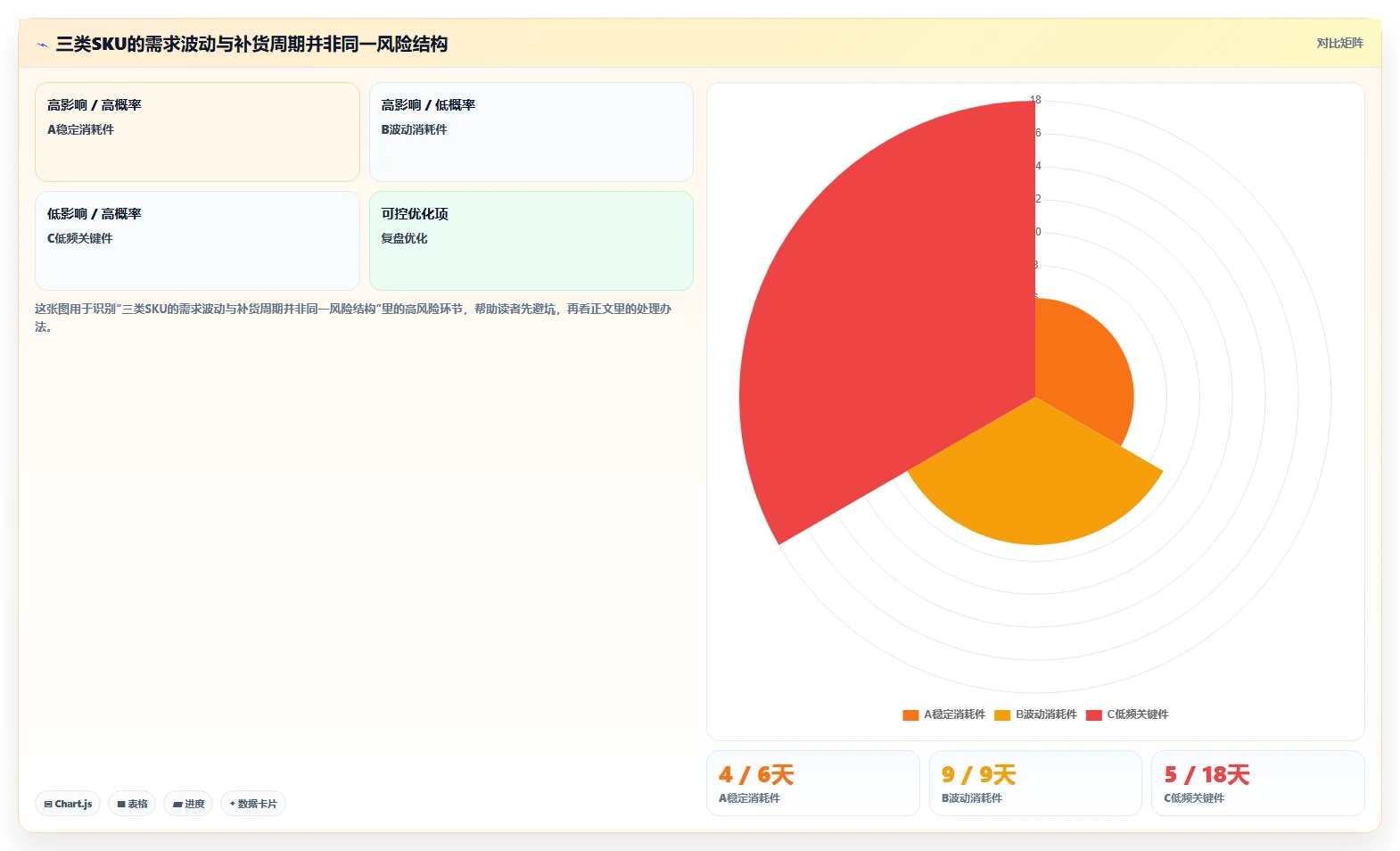This screenshot has width=1400, height=851.
Task: Click the 9 / 9天 data card
Action: pyautogui.click(x=1035, y=783)
